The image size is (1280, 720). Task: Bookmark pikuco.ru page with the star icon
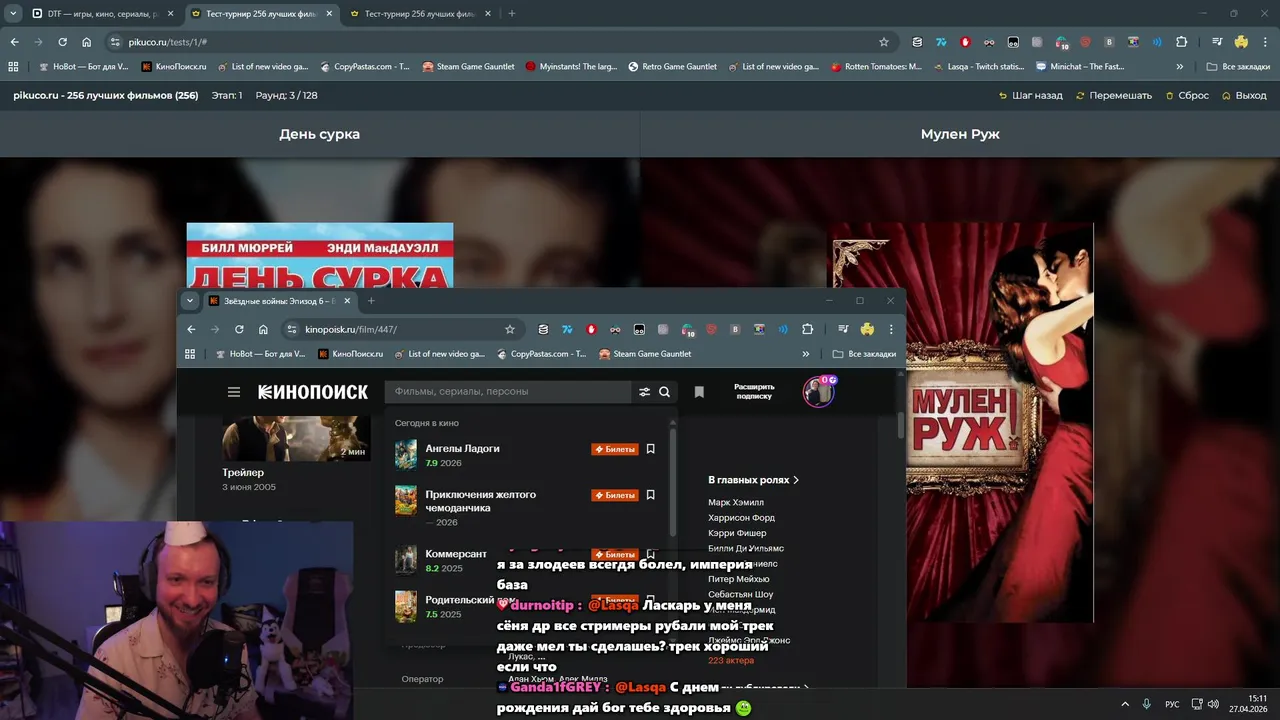pyautogui.click(x=884, y=42)
